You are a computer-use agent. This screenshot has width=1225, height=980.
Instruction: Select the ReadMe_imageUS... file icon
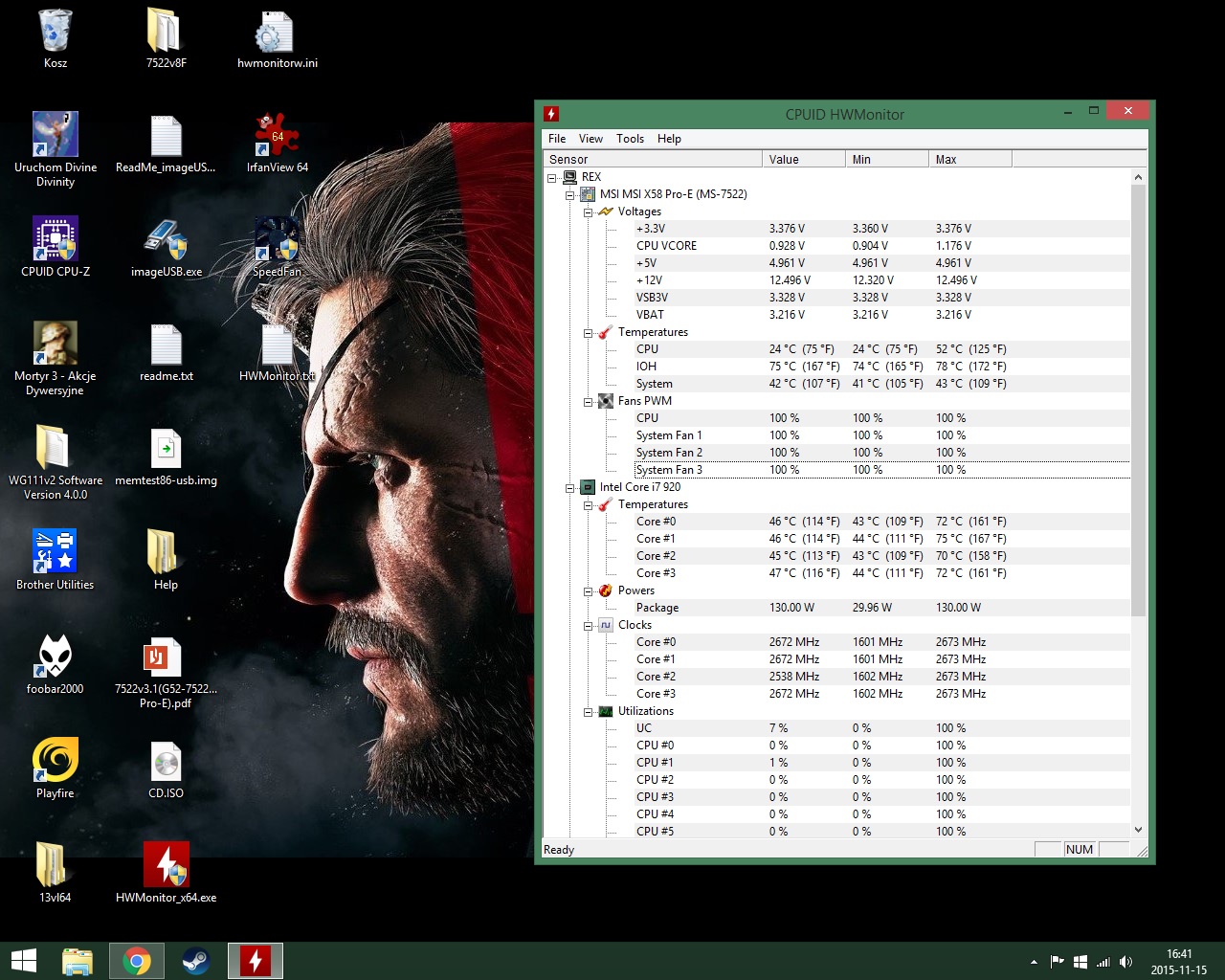point(165,136)
